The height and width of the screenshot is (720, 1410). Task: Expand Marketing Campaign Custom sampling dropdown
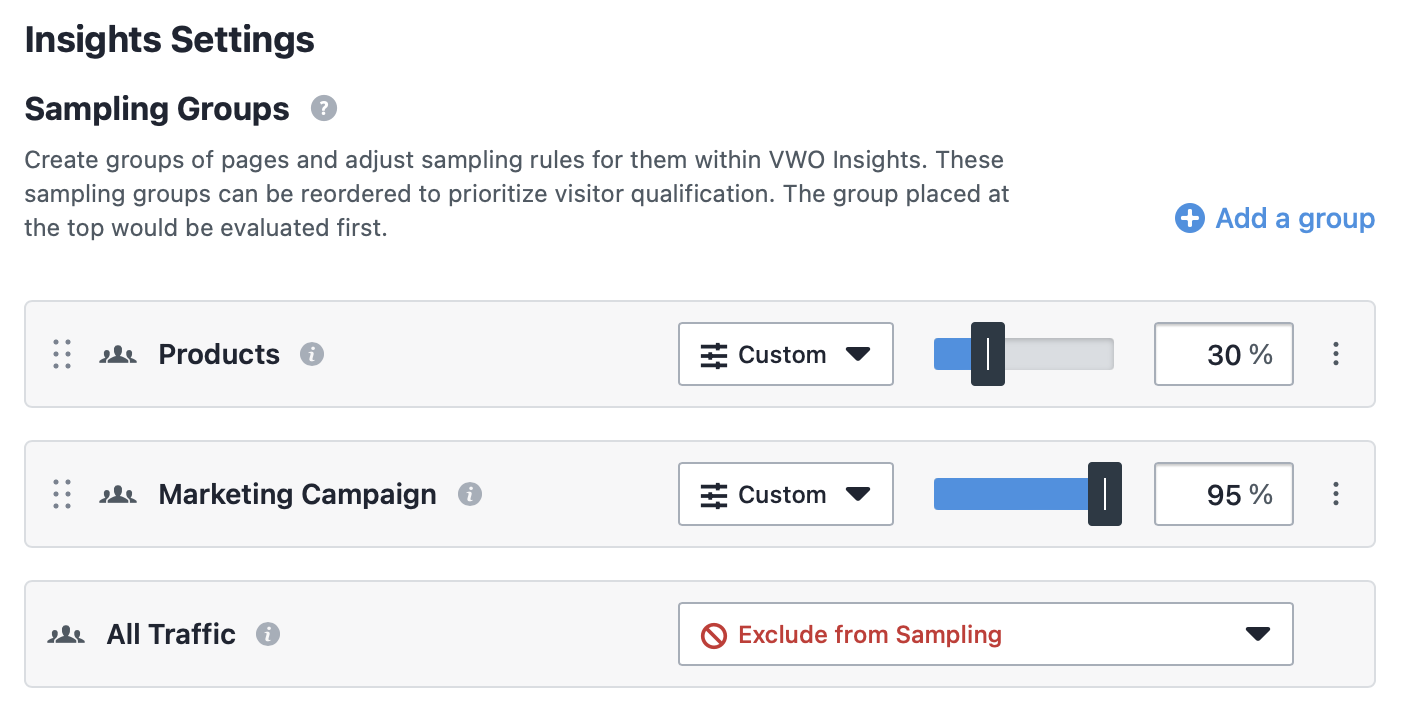pos(785,494)
